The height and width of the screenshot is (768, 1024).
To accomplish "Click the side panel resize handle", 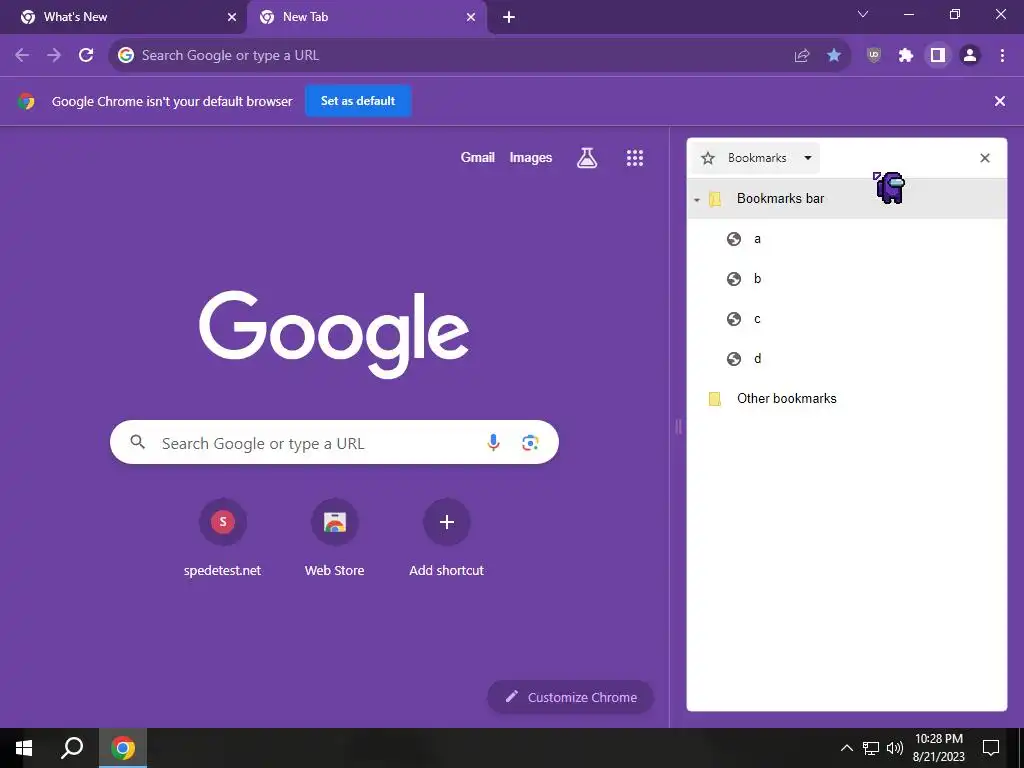I will pos(678,427).
